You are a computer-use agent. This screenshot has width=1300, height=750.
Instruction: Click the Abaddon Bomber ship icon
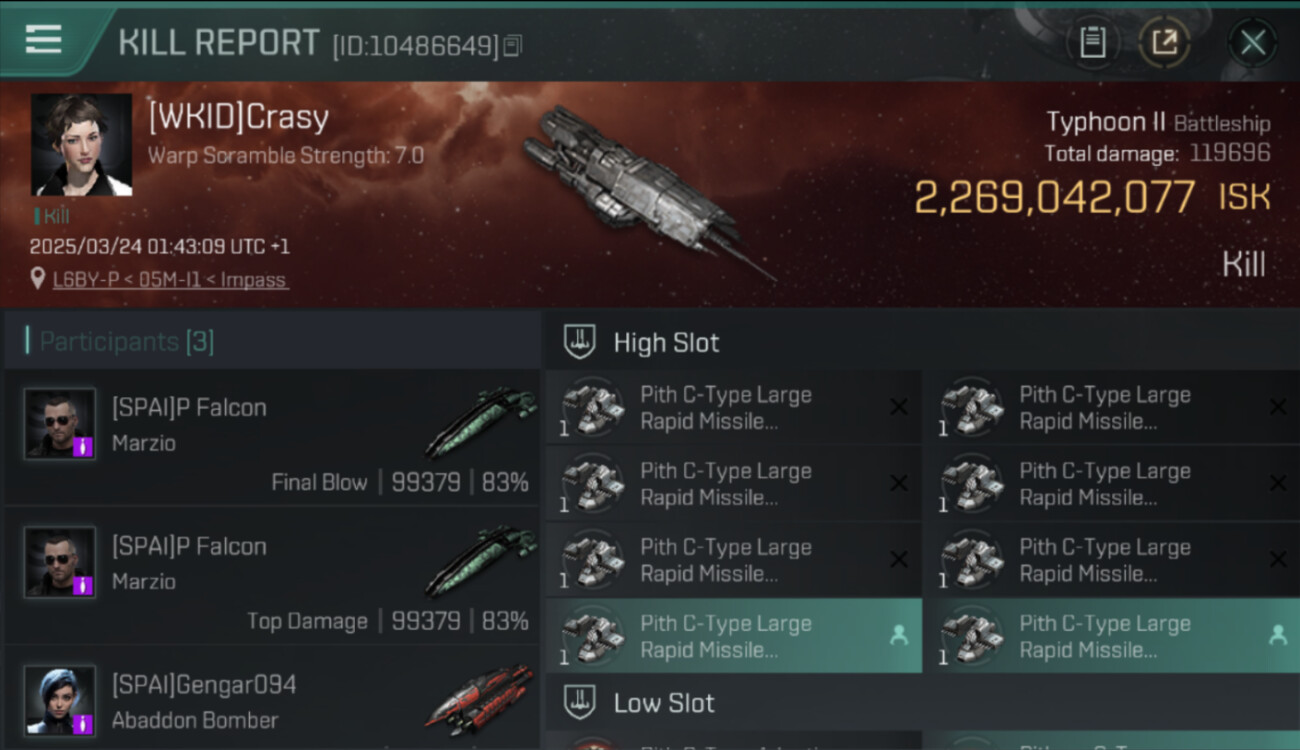point(480,698)
